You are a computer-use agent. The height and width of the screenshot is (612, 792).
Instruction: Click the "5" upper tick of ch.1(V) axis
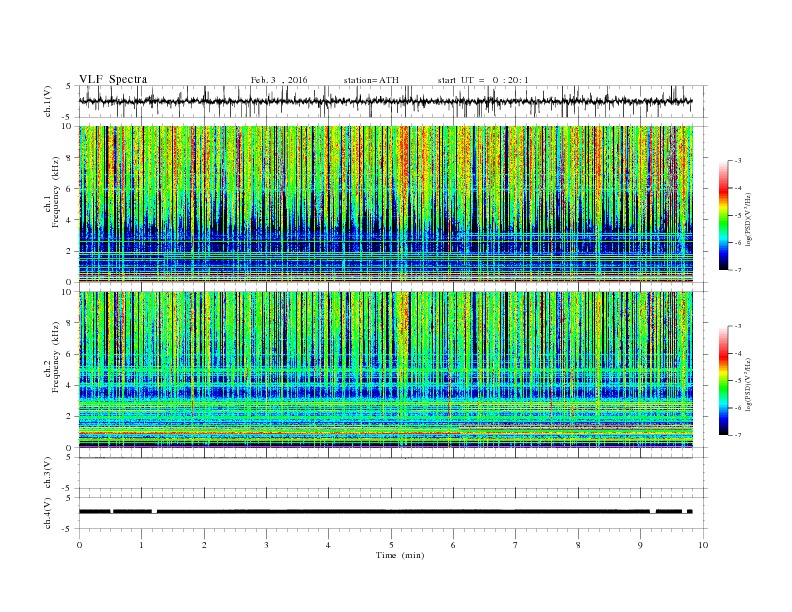[x=69, y=86]
